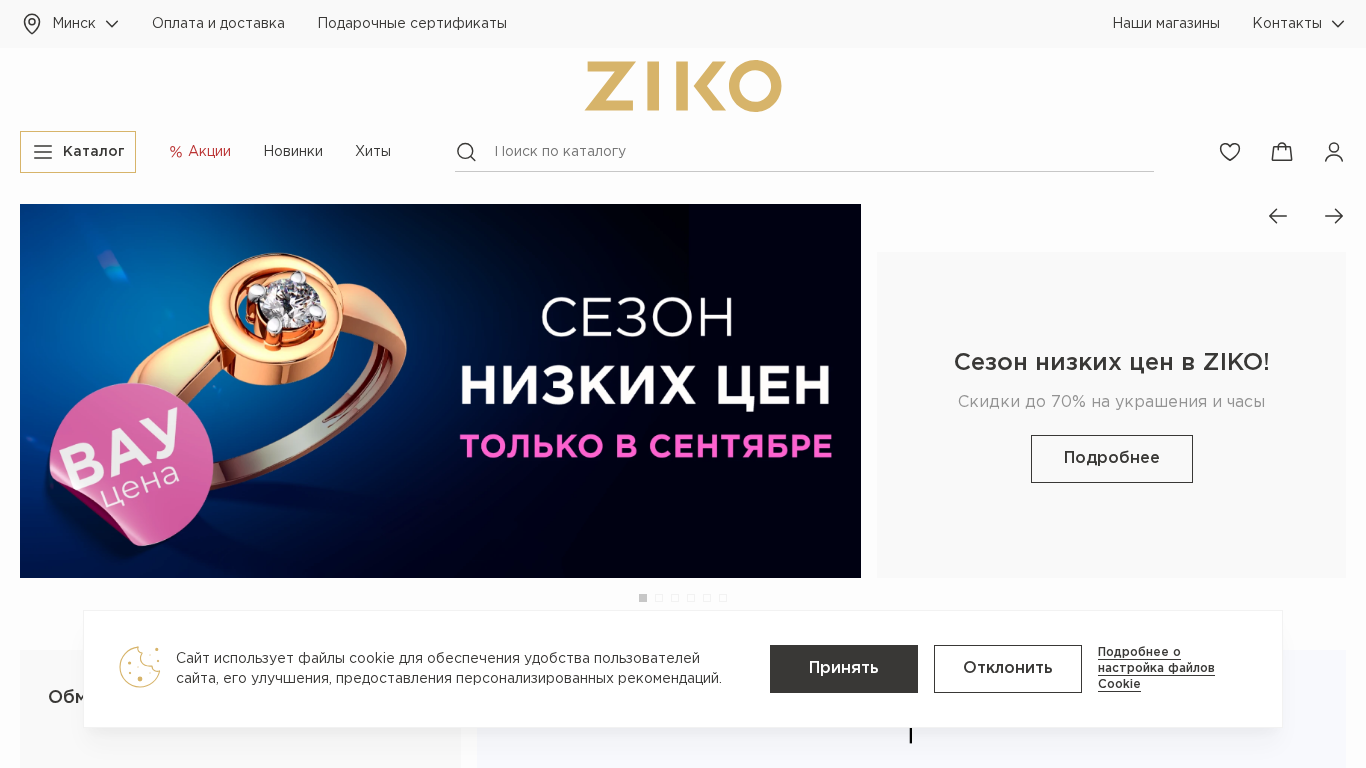
Task: Click the location pin icon near Минск
Action: 32,24
